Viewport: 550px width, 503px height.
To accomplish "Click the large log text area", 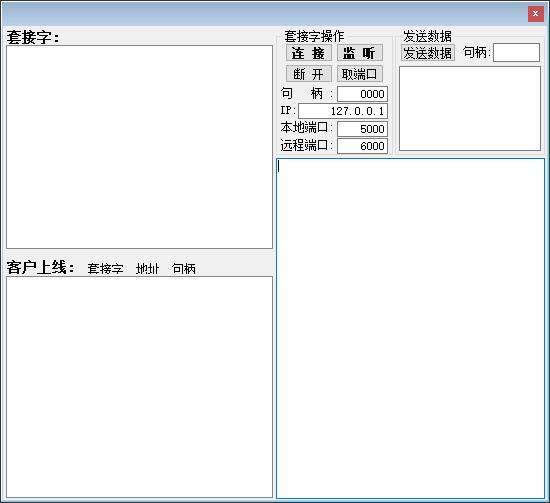I will (410, 328).
